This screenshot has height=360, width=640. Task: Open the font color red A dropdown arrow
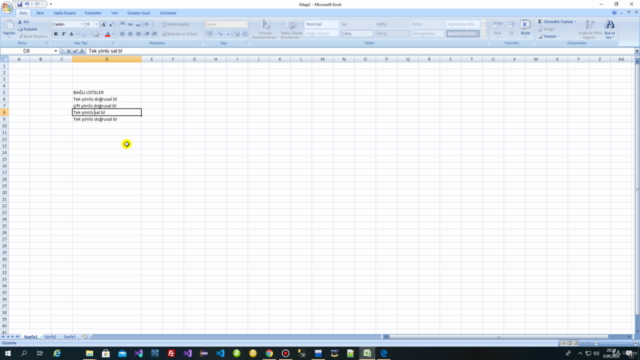[113, 34]
